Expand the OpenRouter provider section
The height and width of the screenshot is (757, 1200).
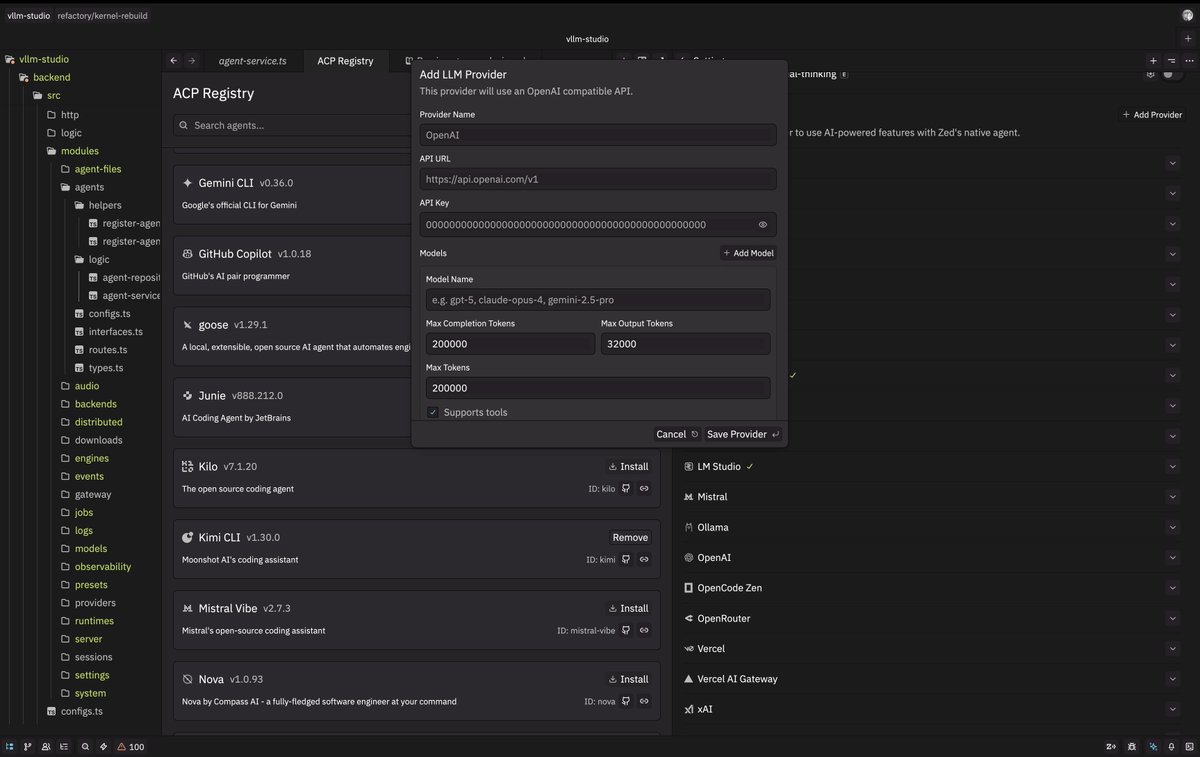click(1172, 618)
